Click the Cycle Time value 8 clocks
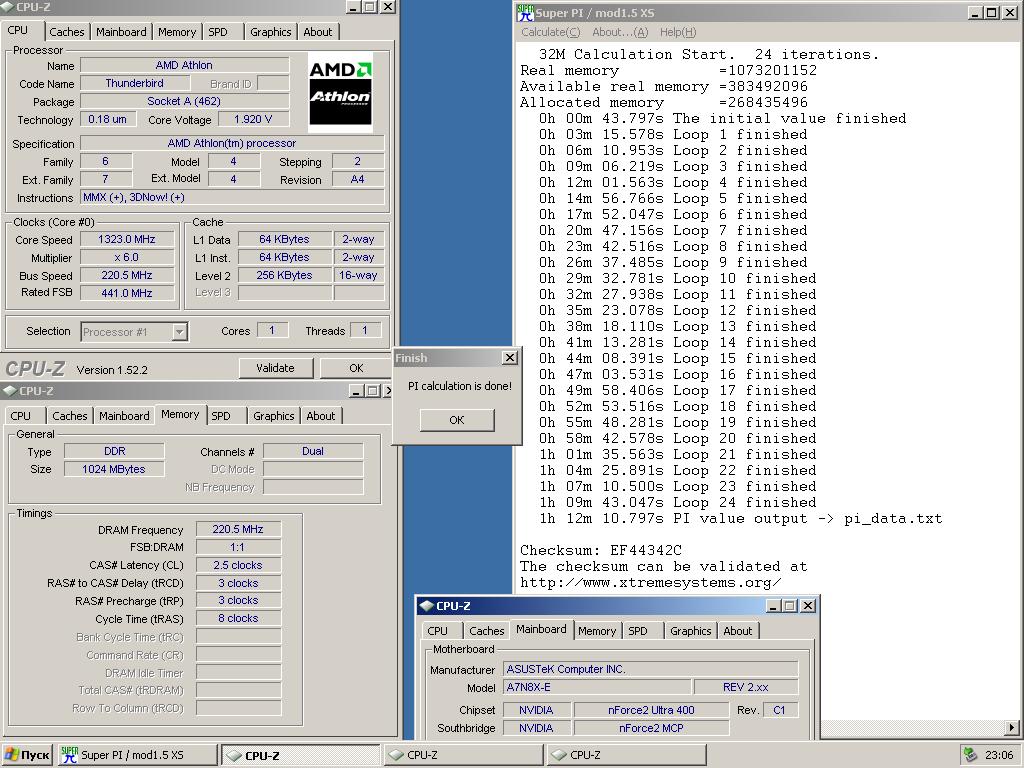The height and width of the screenshot is (768, 1024). click(x=238, y=618)
